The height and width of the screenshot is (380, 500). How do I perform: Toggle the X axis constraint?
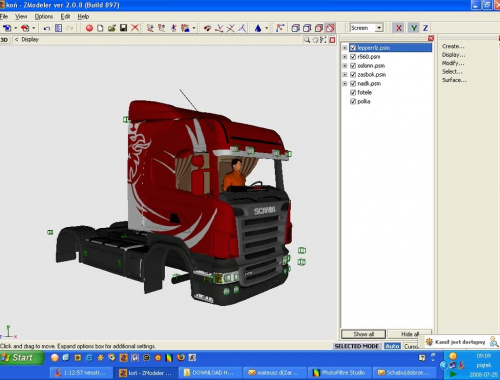click(x=399, y=28)
